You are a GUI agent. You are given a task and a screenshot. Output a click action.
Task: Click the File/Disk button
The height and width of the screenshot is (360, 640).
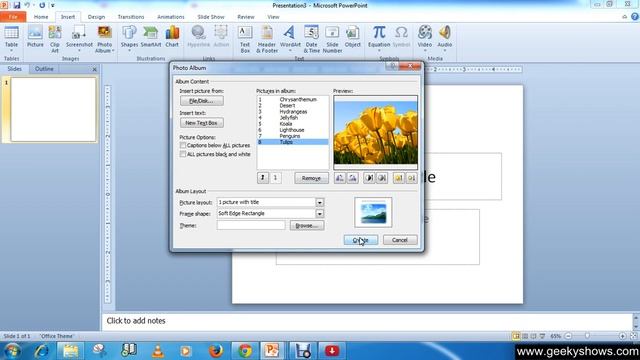pyautogui.click(x=202, y=101)
